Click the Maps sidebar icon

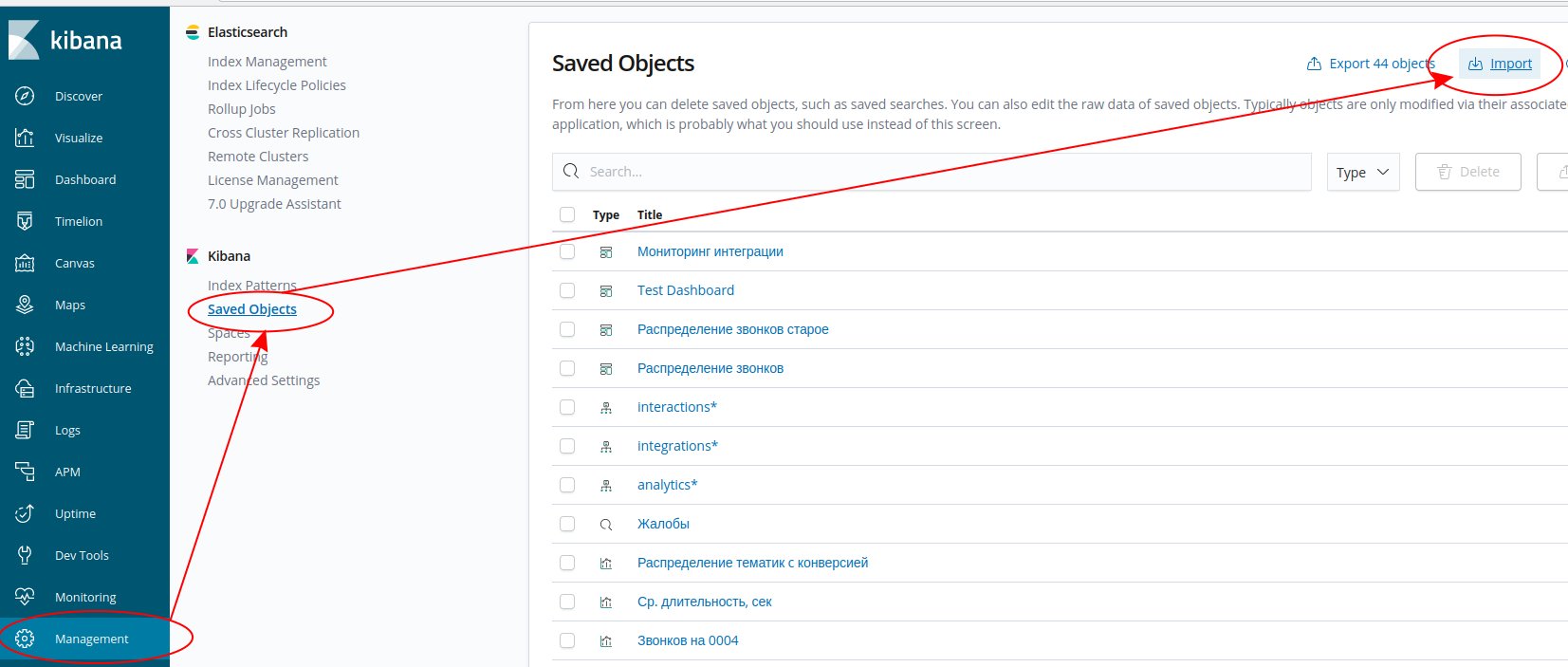pos(26,305)
